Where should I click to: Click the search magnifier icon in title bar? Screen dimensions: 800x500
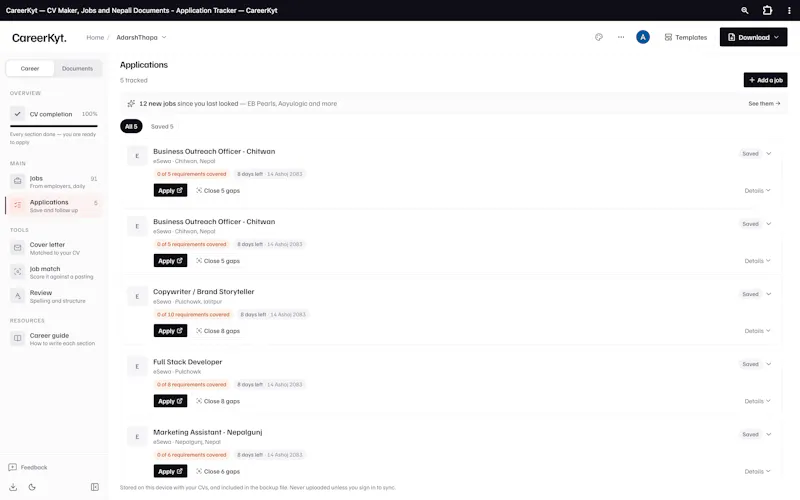pos(744,10)
